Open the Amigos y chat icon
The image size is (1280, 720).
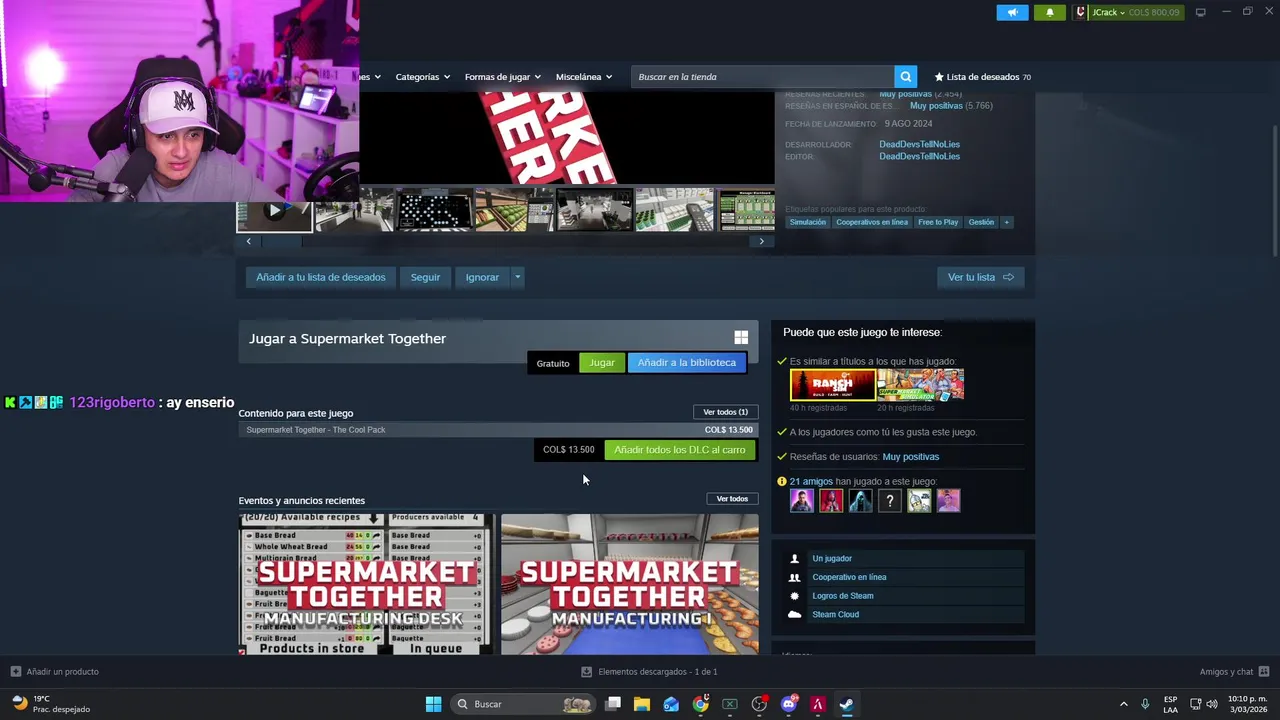(x=1264, y=672)
